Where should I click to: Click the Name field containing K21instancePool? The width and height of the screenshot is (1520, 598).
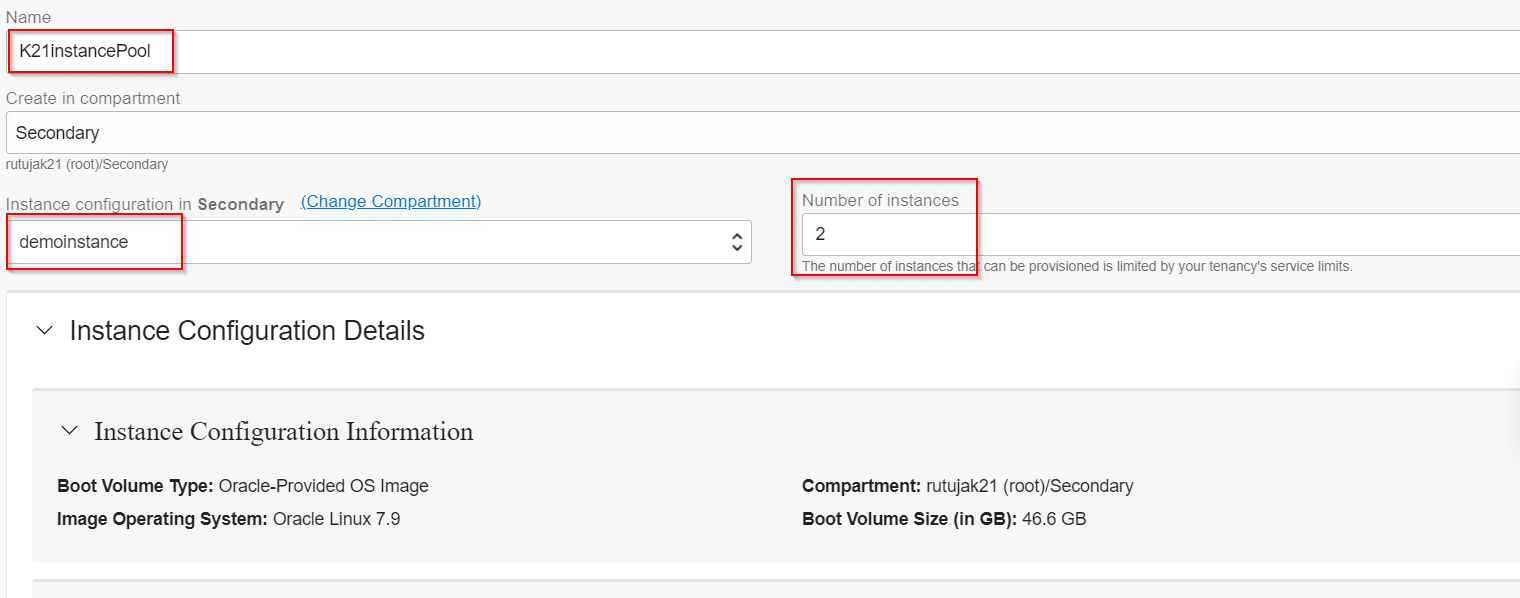pos(760,52)
